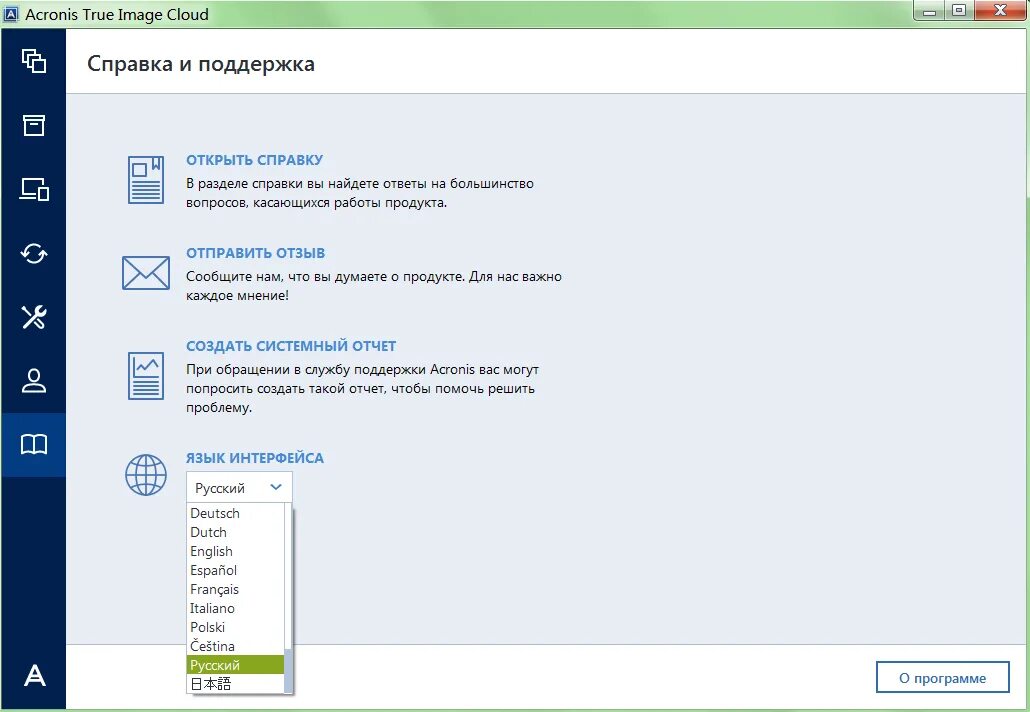This screenshot has height=712, width=1030.
Task: Choose Italiano from the language list
Action: tap(235, 608)
